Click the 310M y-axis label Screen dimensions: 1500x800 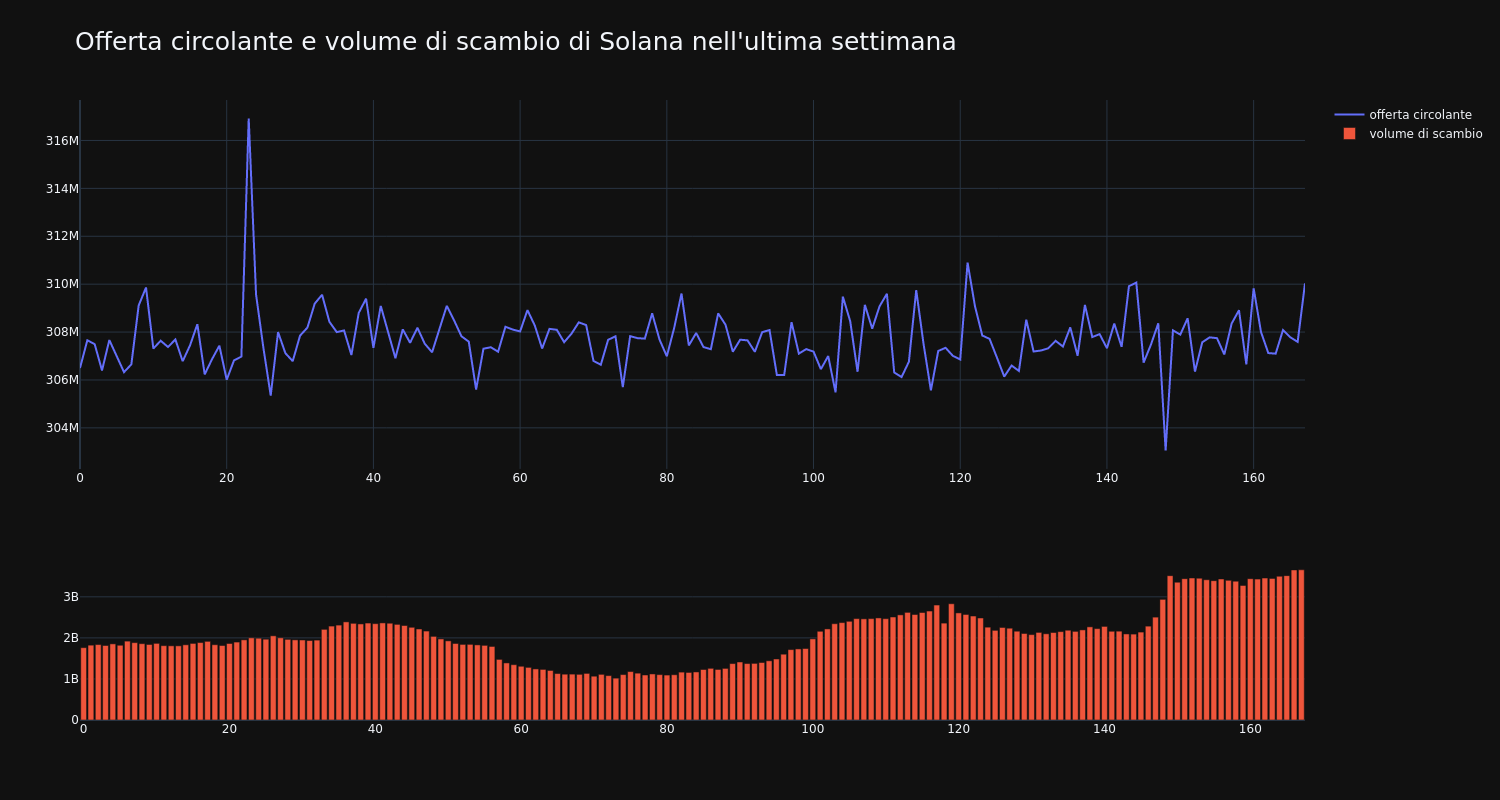(x=62, y=284)
